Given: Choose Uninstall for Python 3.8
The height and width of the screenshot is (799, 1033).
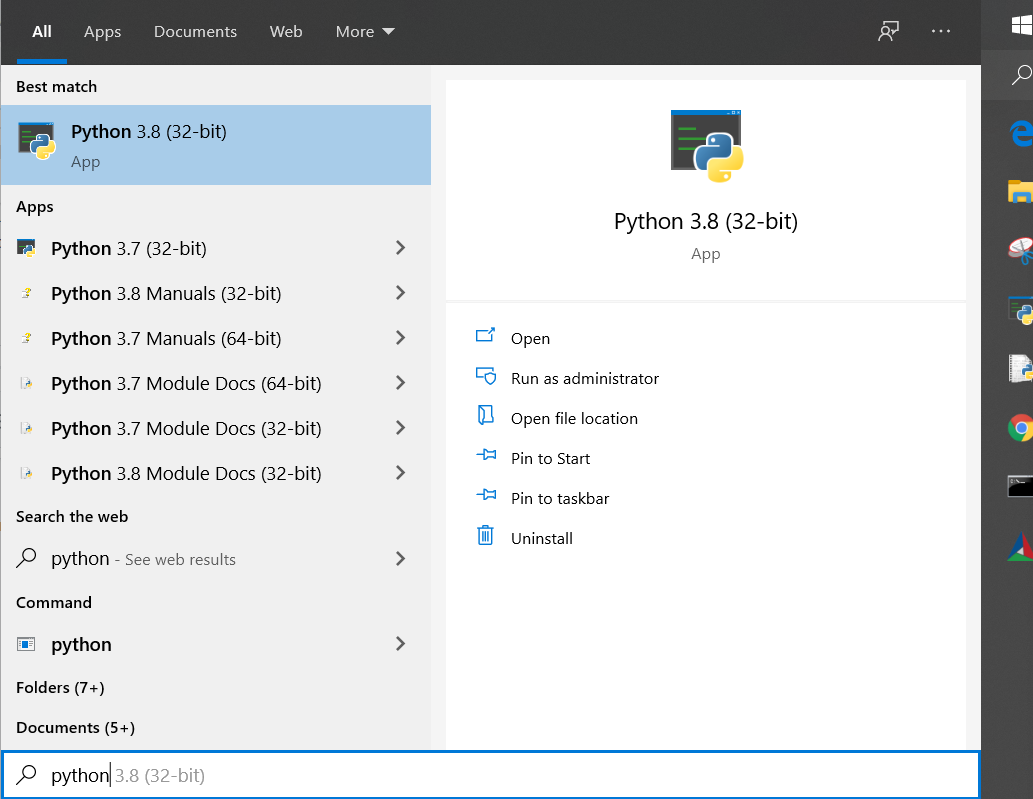Looking at the screenshot, I should (542, 539).
